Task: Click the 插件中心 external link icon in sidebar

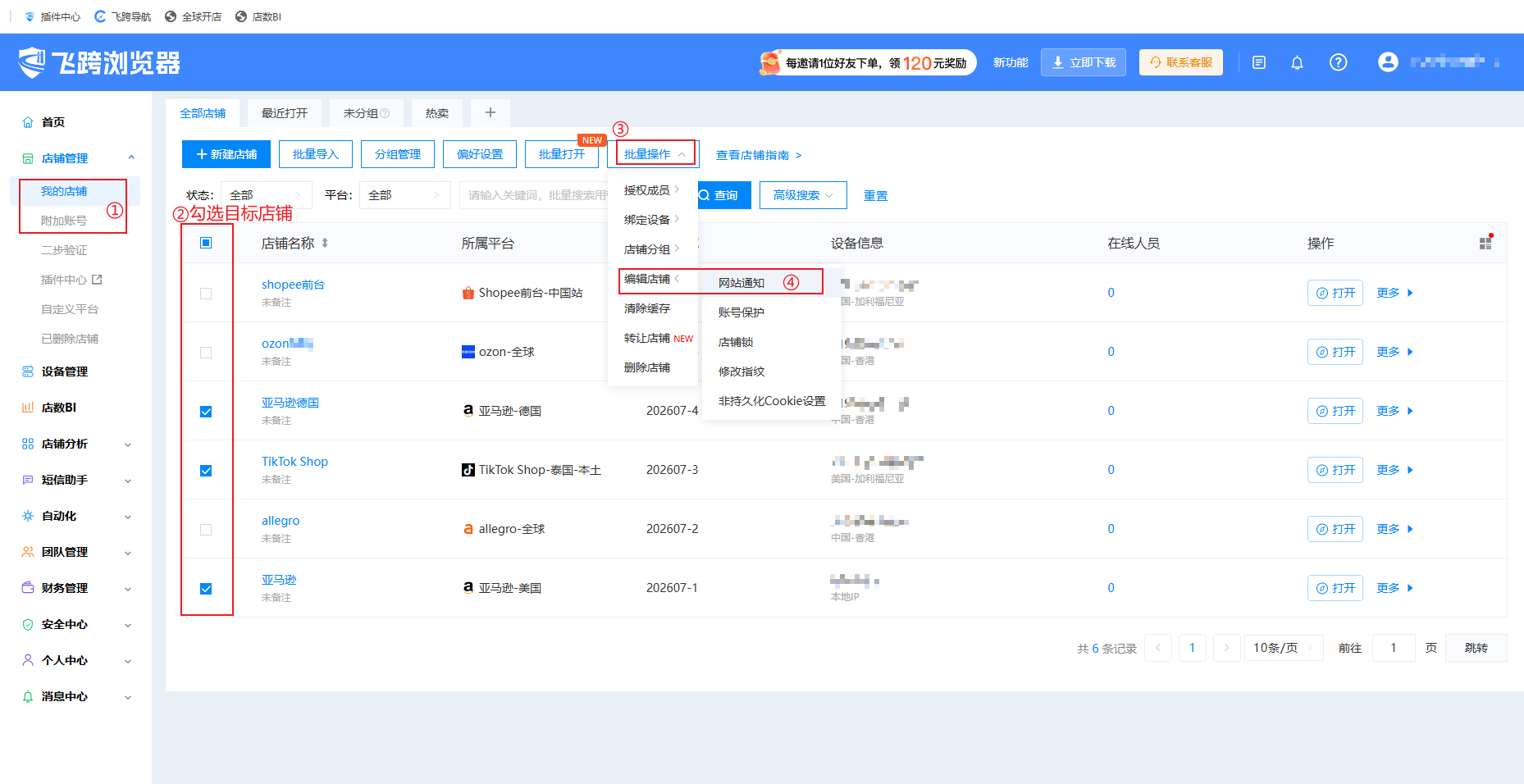Action: [x=97, y=280]
